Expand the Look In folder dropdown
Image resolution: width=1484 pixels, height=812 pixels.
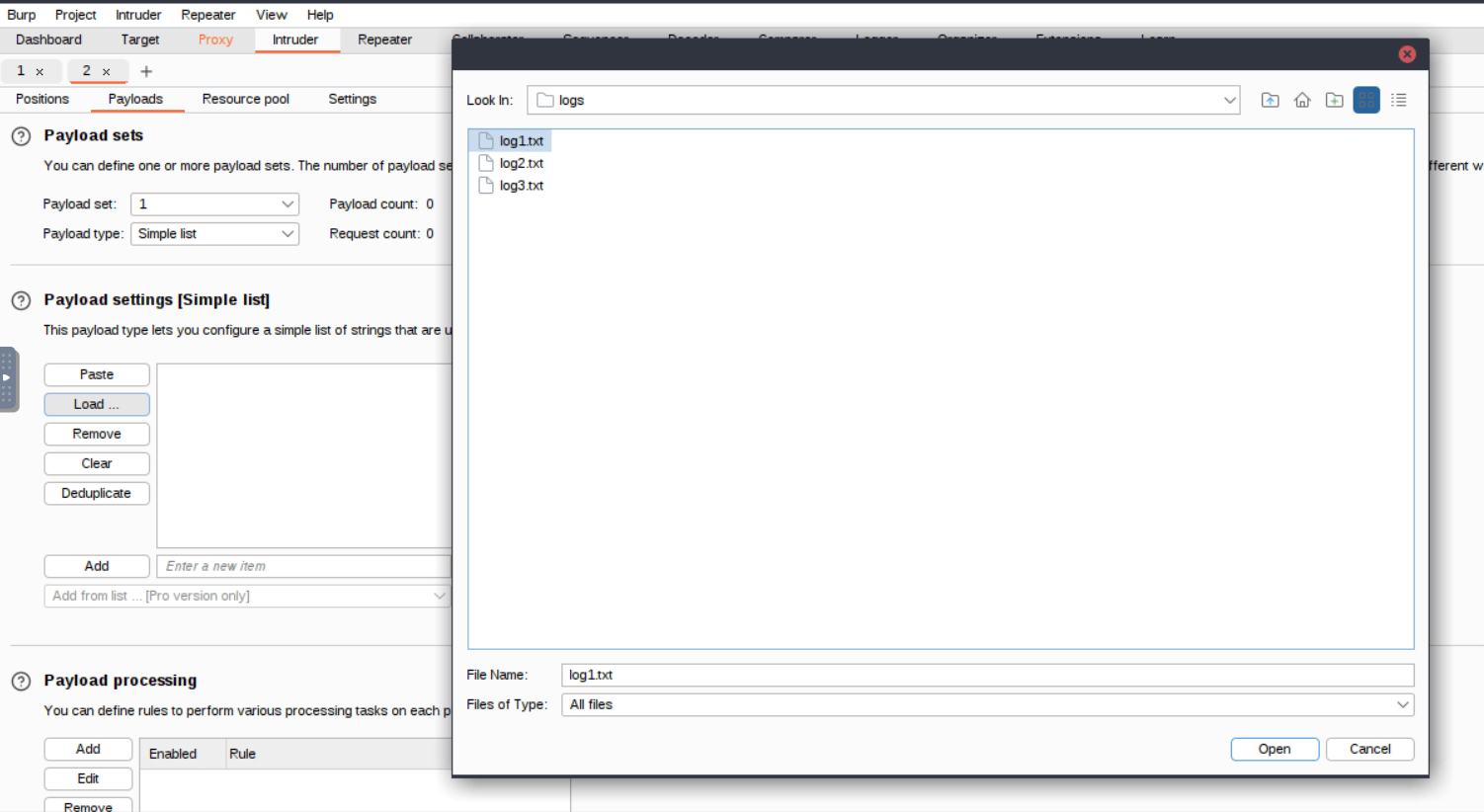pos(1229,100)
